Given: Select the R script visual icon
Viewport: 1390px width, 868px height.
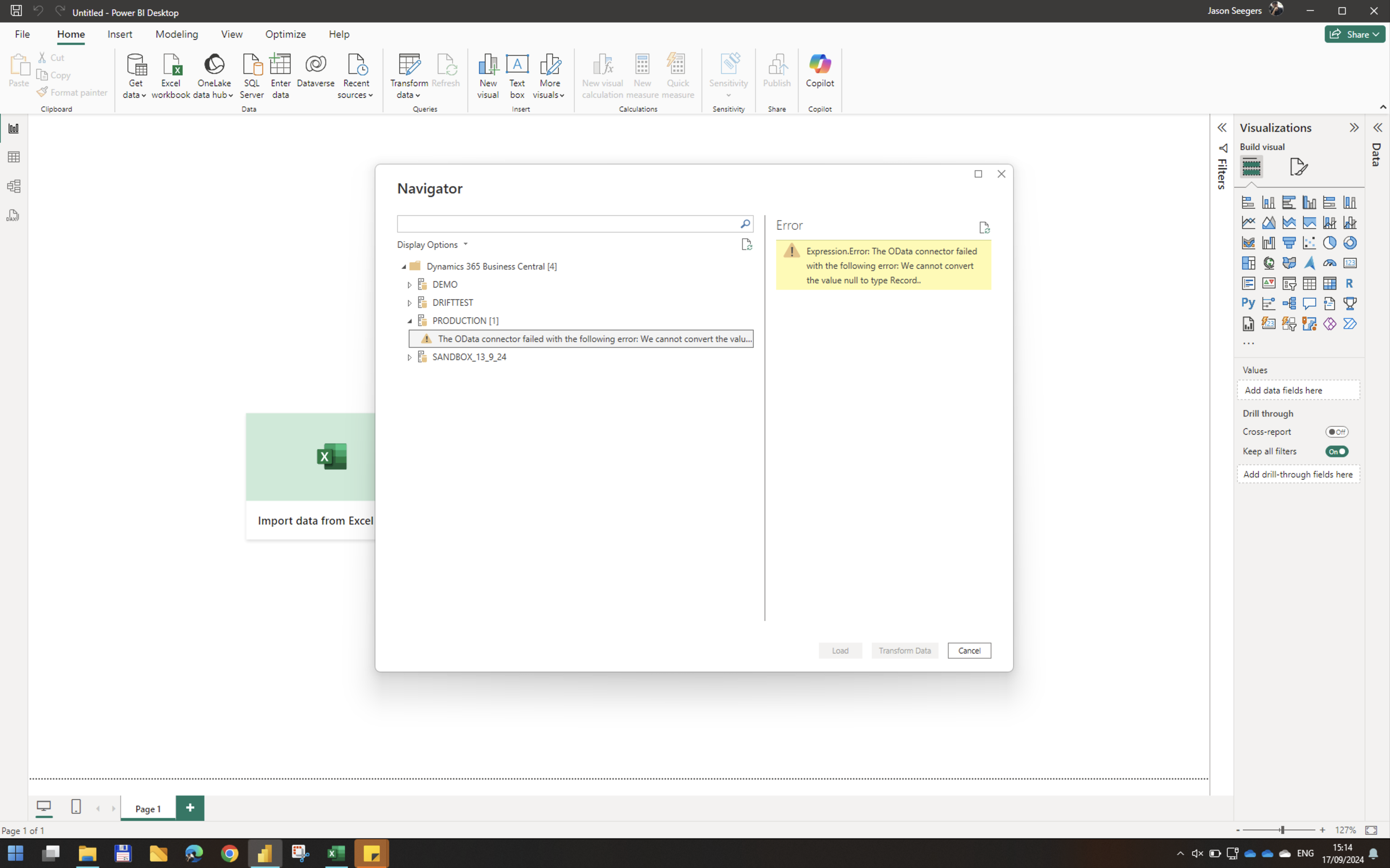Looking at the screenshot, I should tap(1349, 283).
